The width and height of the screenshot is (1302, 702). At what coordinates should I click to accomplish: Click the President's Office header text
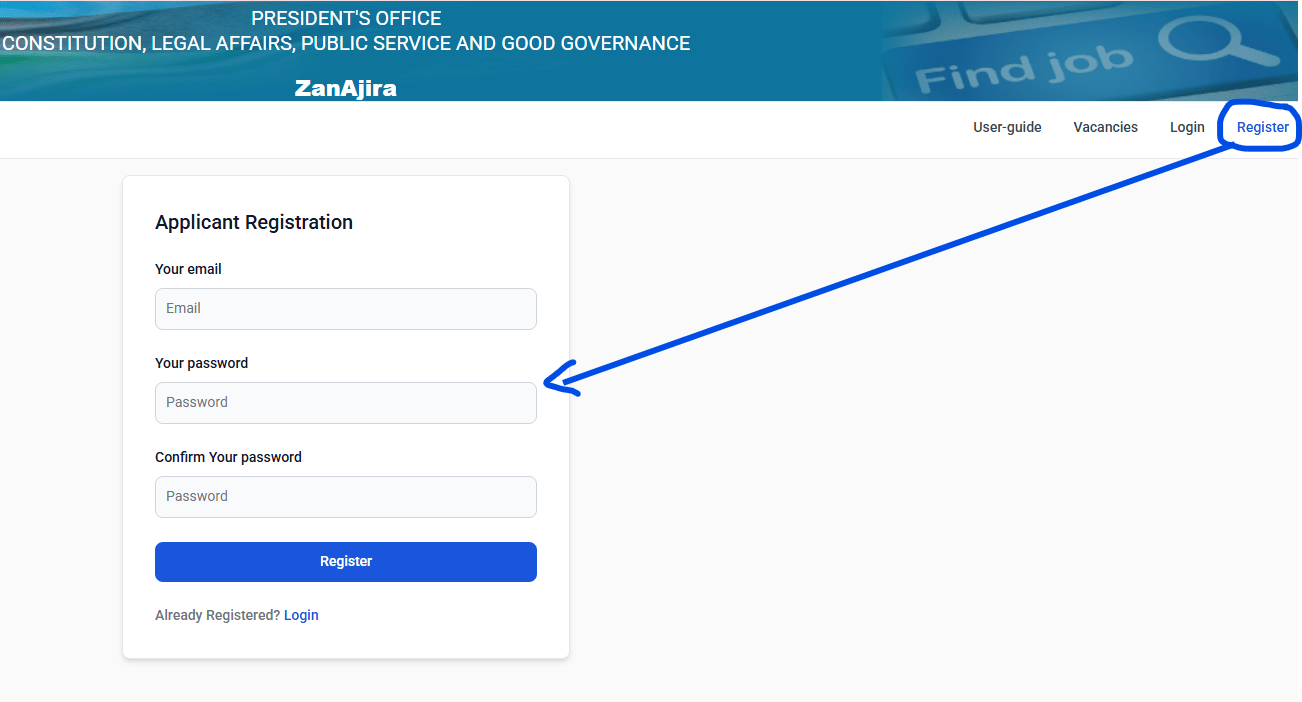click(x=345, y=19)
